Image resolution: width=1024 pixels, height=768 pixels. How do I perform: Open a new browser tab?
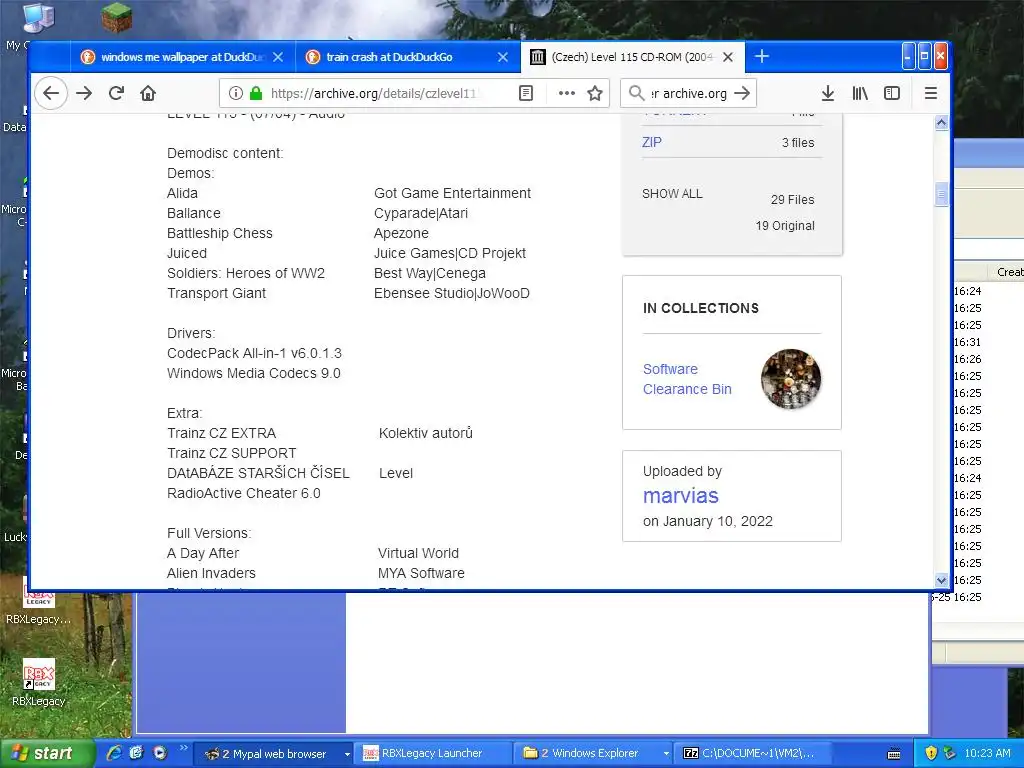[x=761, y=57]
